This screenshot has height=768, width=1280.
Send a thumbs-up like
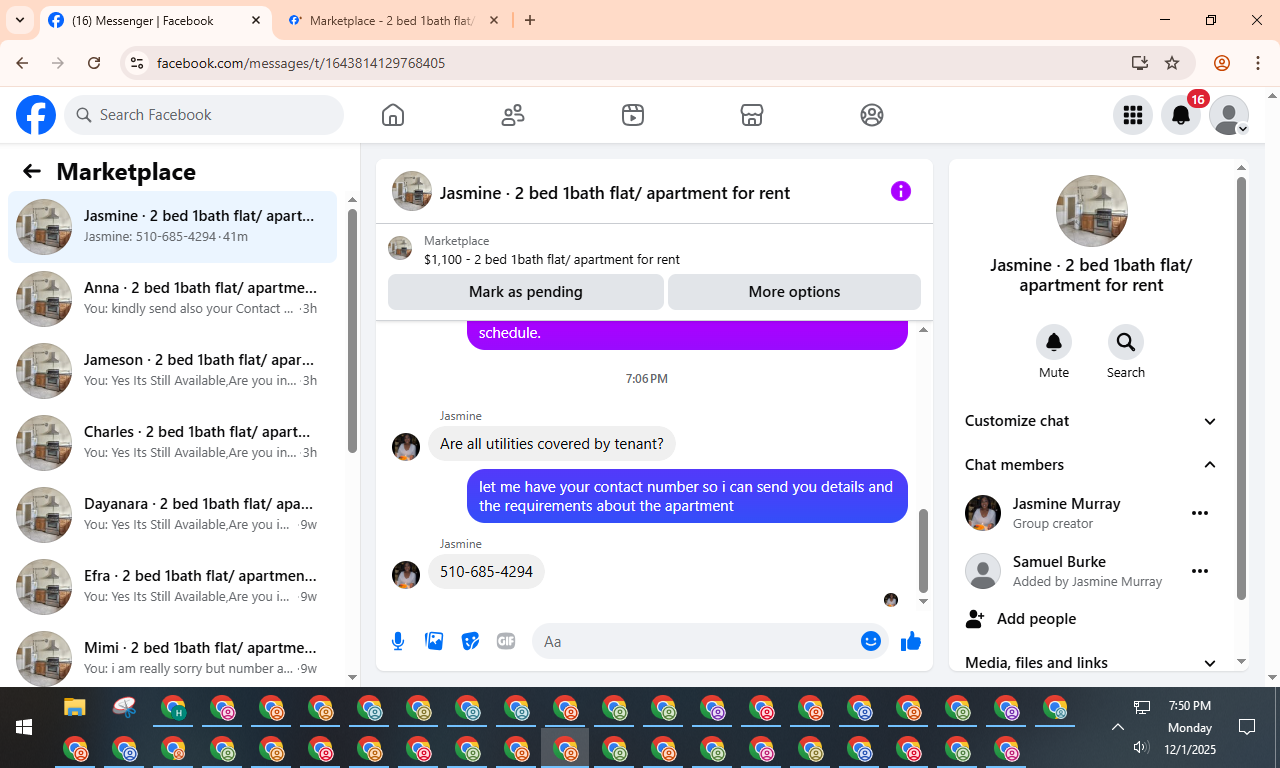(910, 641)
